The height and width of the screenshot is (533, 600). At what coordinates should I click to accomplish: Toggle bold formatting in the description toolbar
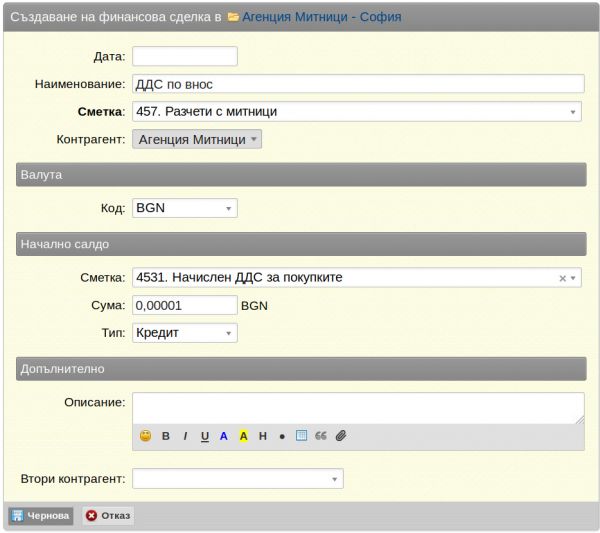(x=166, y=436)
